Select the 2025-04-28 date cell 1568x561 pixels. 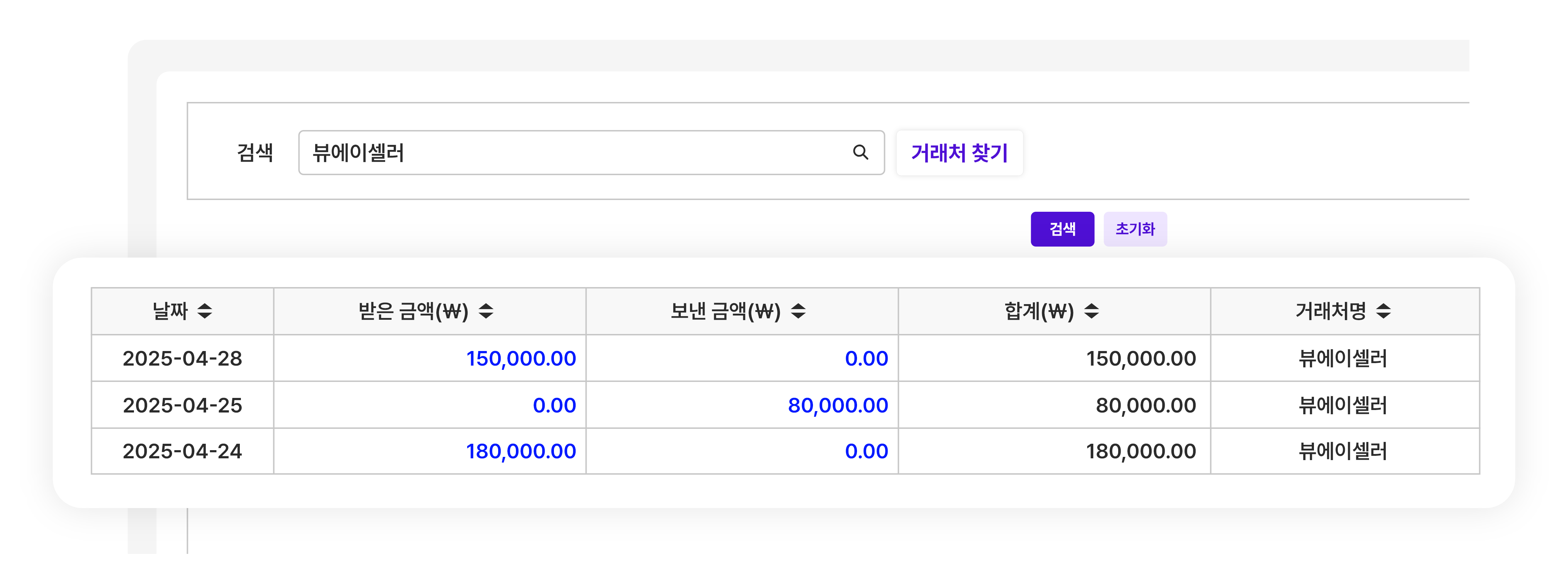183,358
